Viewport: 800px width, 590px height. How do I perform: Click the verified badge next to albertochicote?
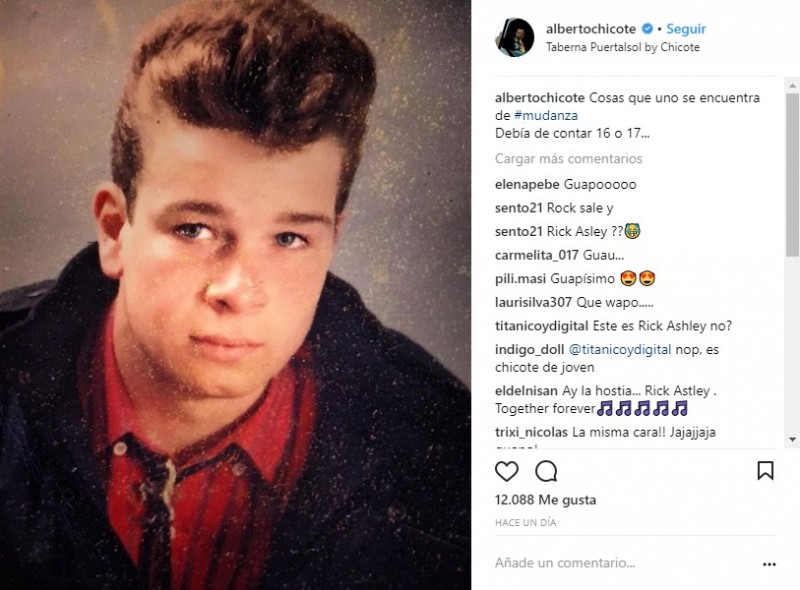coord(647,29)
